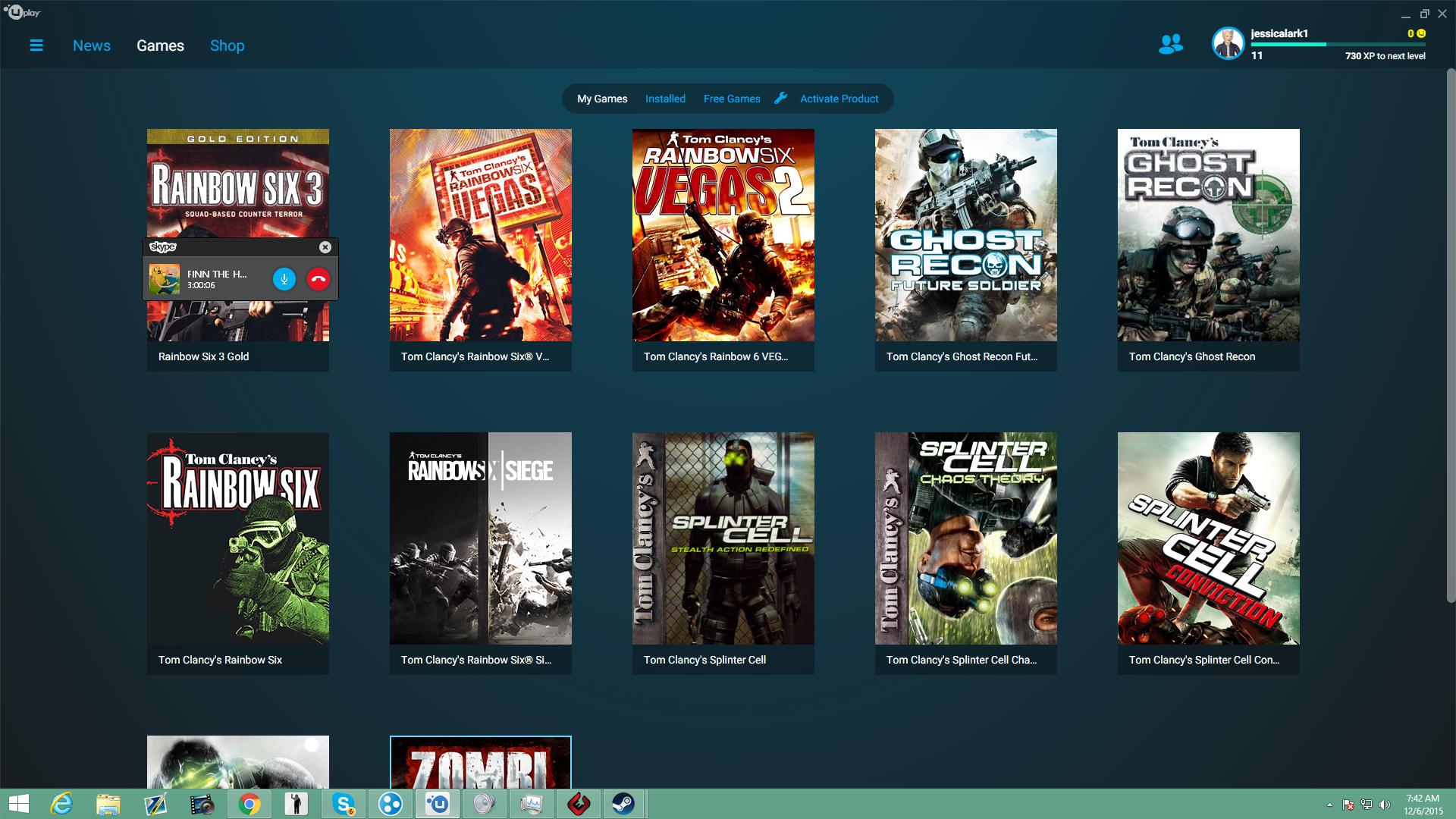Click the "Tom Clancy's Ghost Recon" title text
1456x819 pixels.
[1192, 356]
